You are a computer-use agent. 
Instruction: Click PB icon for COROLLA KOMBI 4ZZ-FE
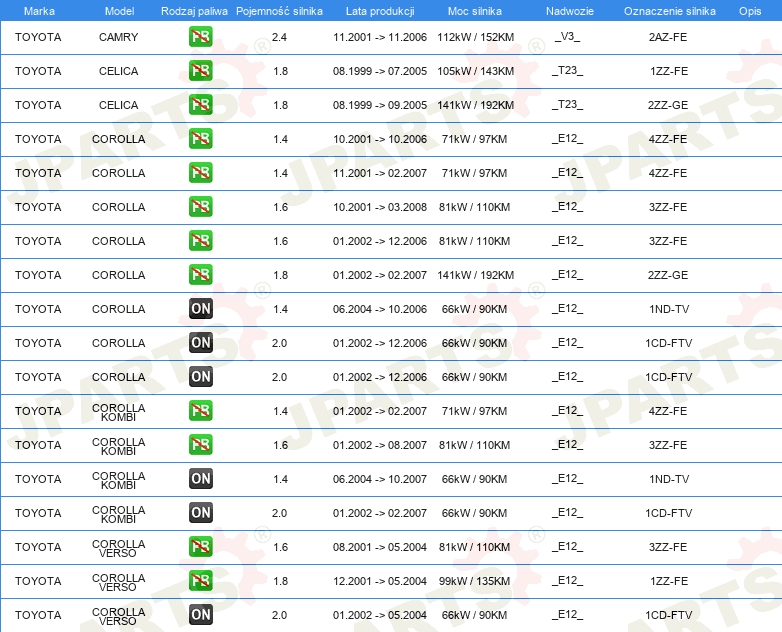click(200, 411)
